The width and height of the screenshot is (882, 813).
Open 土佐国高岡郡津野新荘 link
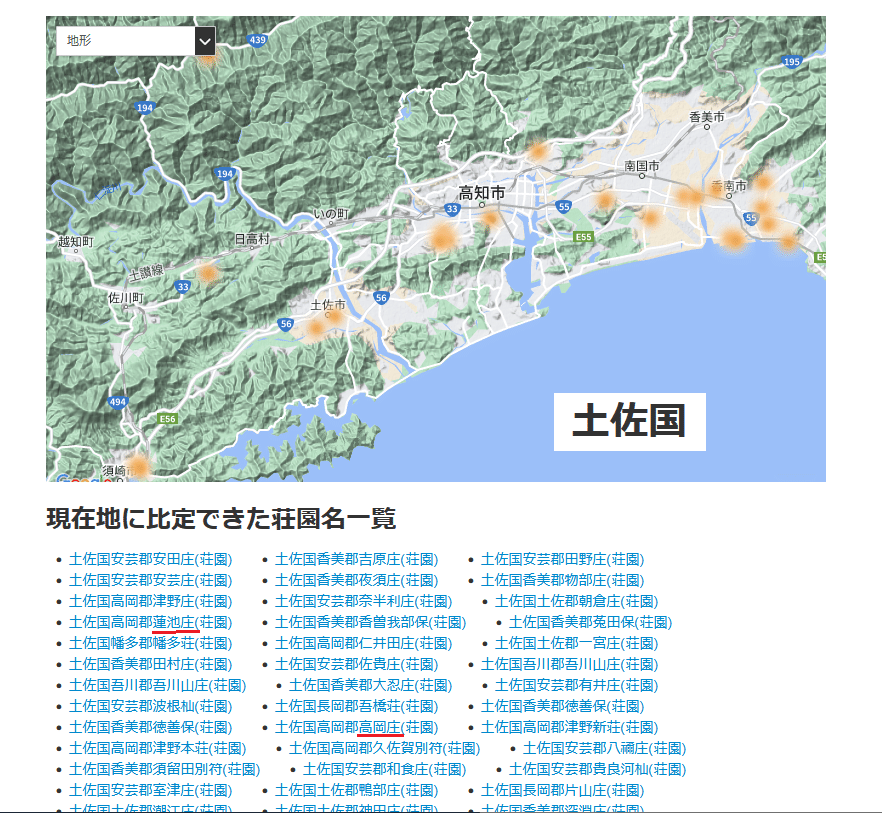pyautogui.click(x=569, y=727)
